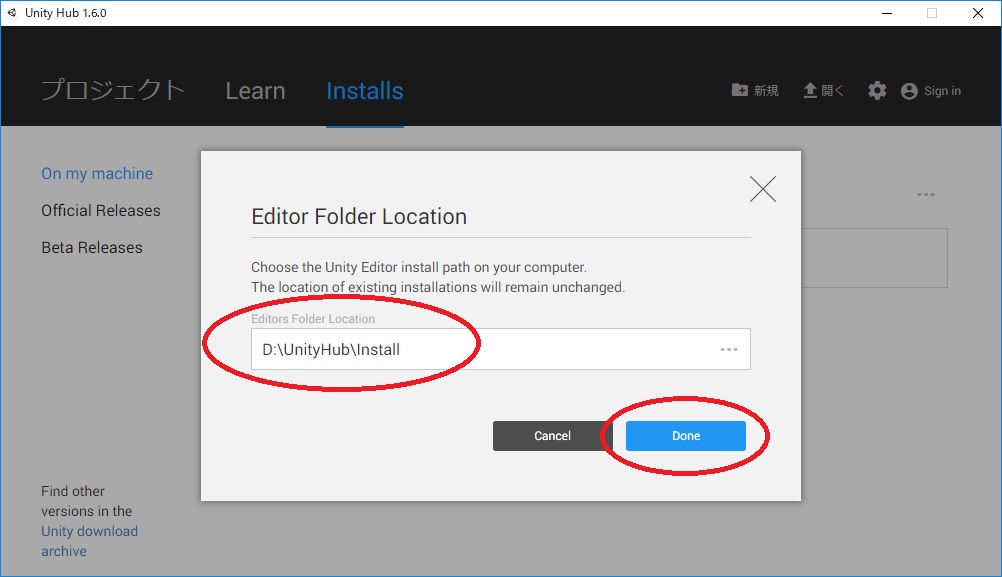Click the Sign in account icon
1002x577 pixels.
pos(909,91)
